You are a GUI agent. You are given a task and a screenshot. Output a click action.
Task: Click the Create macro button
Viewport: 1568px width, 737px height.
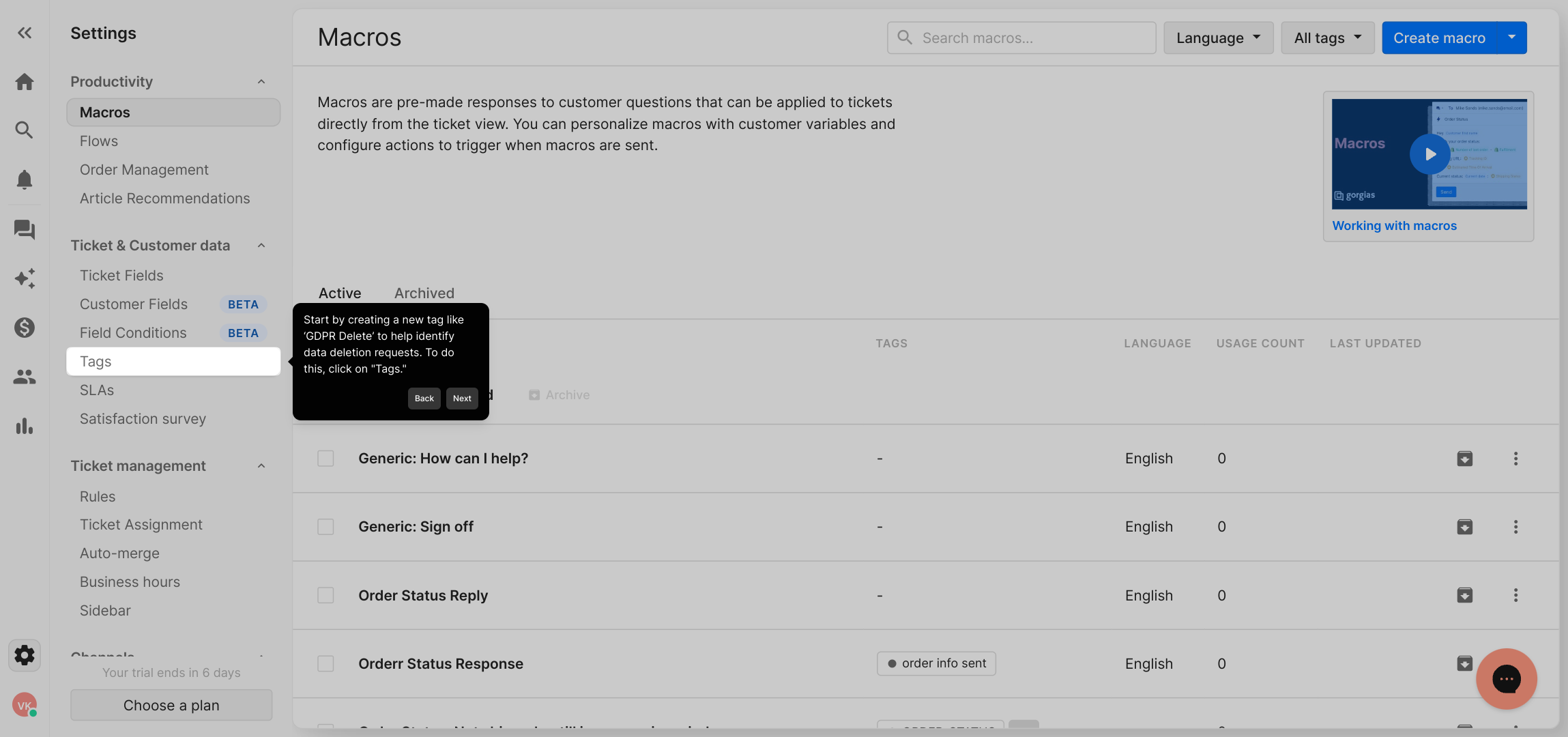[1439, 38]
